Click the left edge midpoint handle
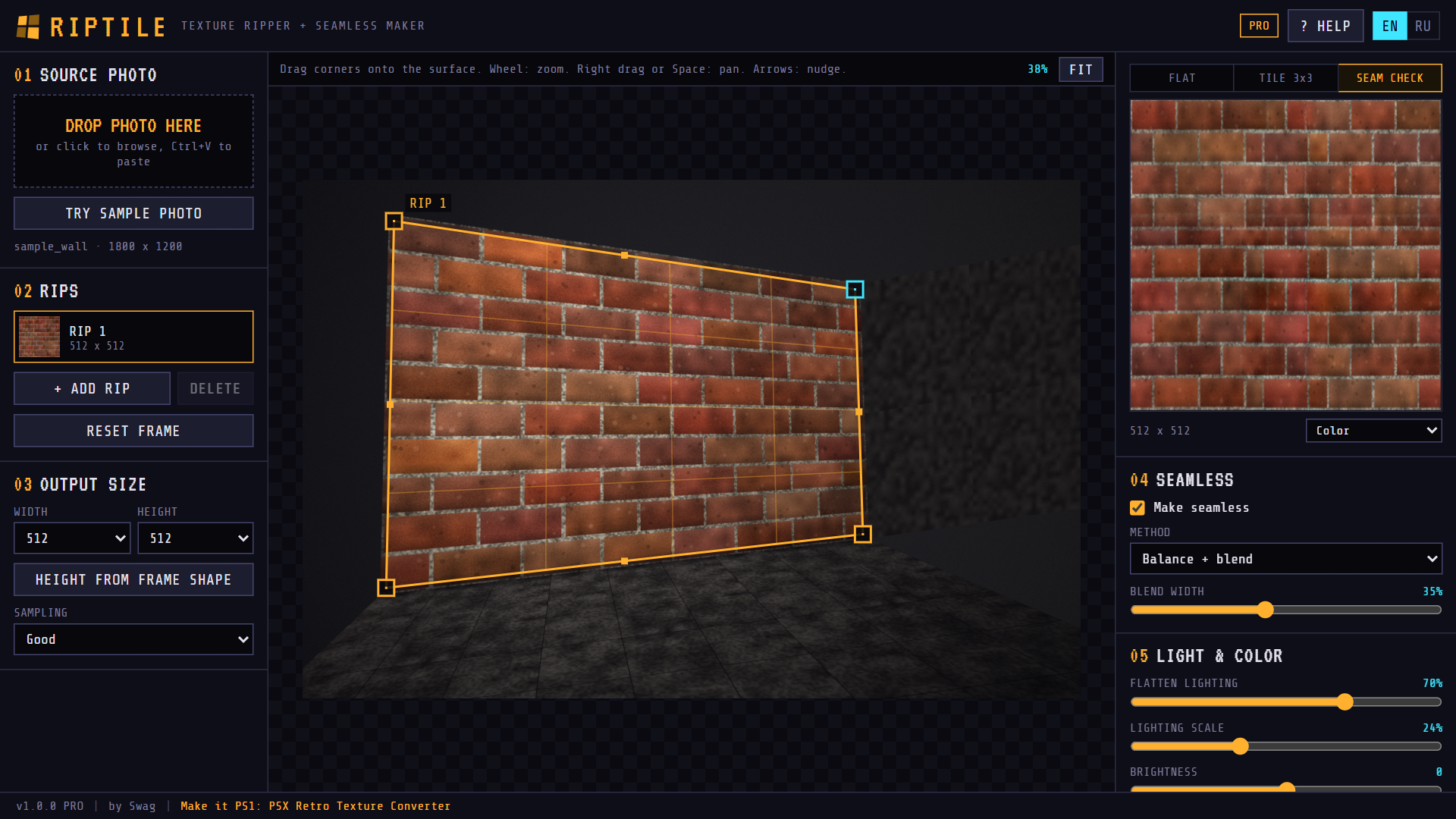The width and height of the screenshot is (1456, 819). click(x=390, y=404)
